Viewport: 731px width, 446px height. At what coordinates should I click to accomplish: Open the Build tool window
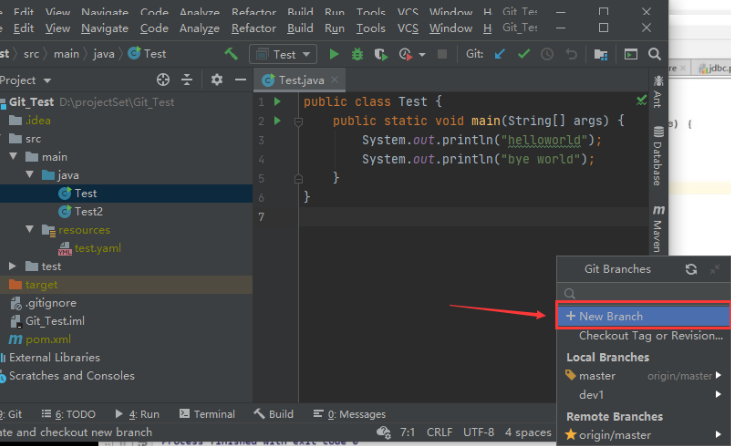(274, 414)
